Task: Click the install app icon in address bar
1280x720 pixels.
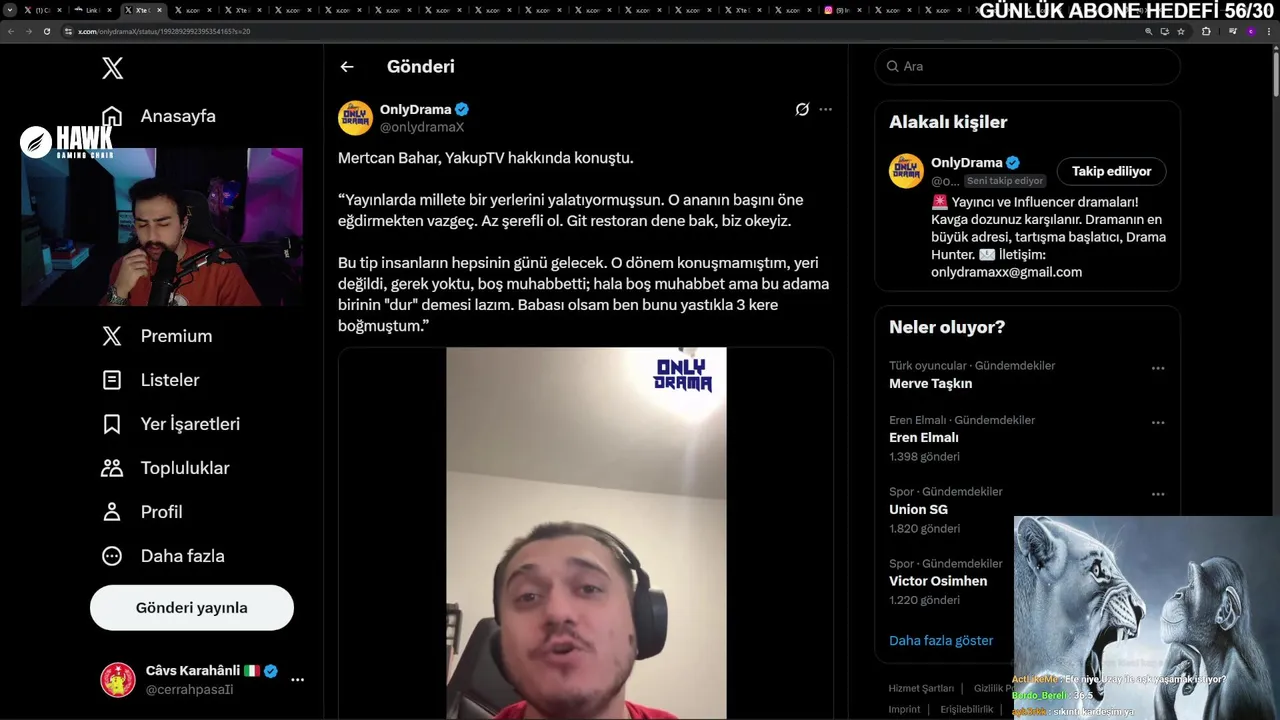Action: tap(1165, 31)
